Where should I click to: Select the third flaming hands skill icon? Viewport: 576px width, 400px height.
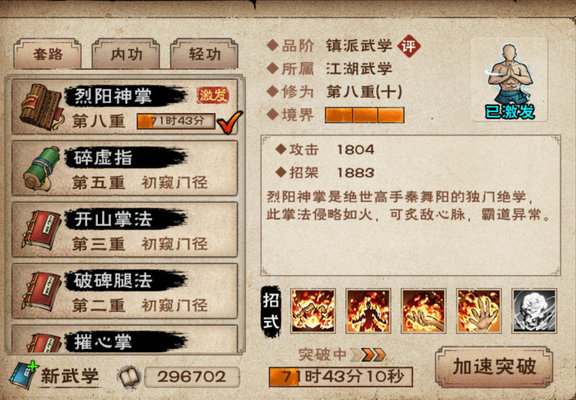point(424,311)
